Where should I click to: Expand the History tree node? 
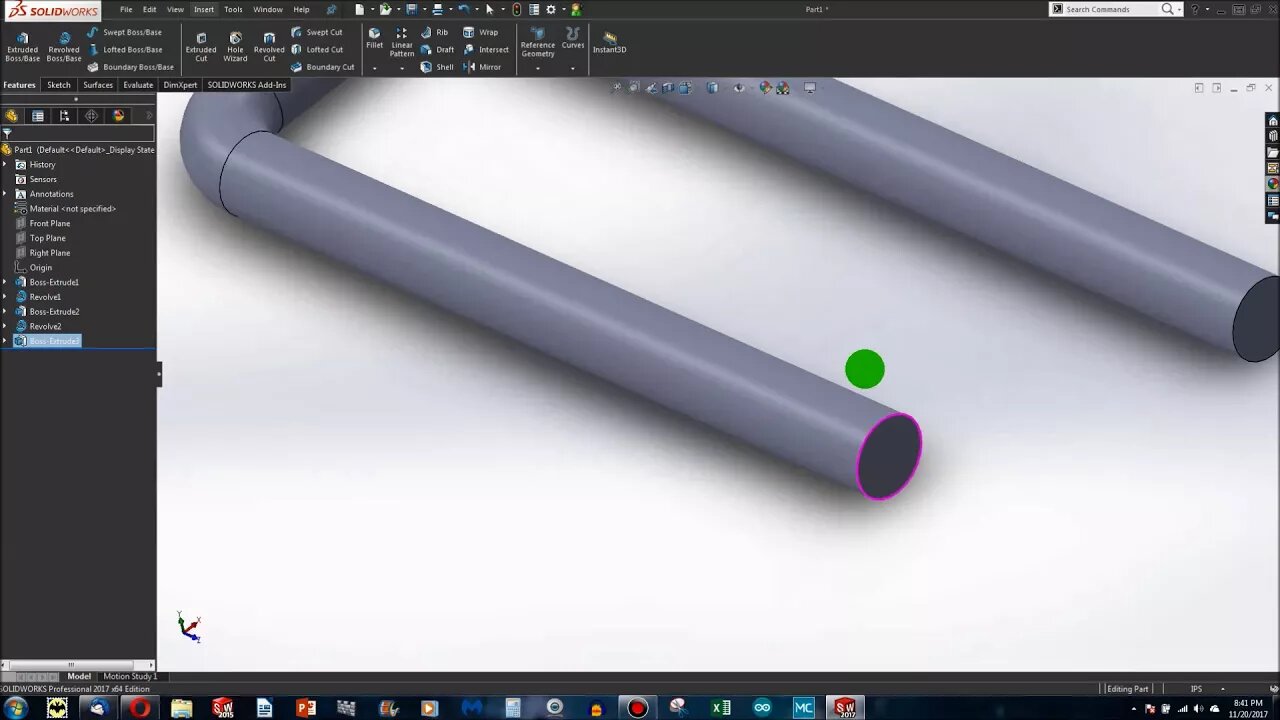click(5, 164)
